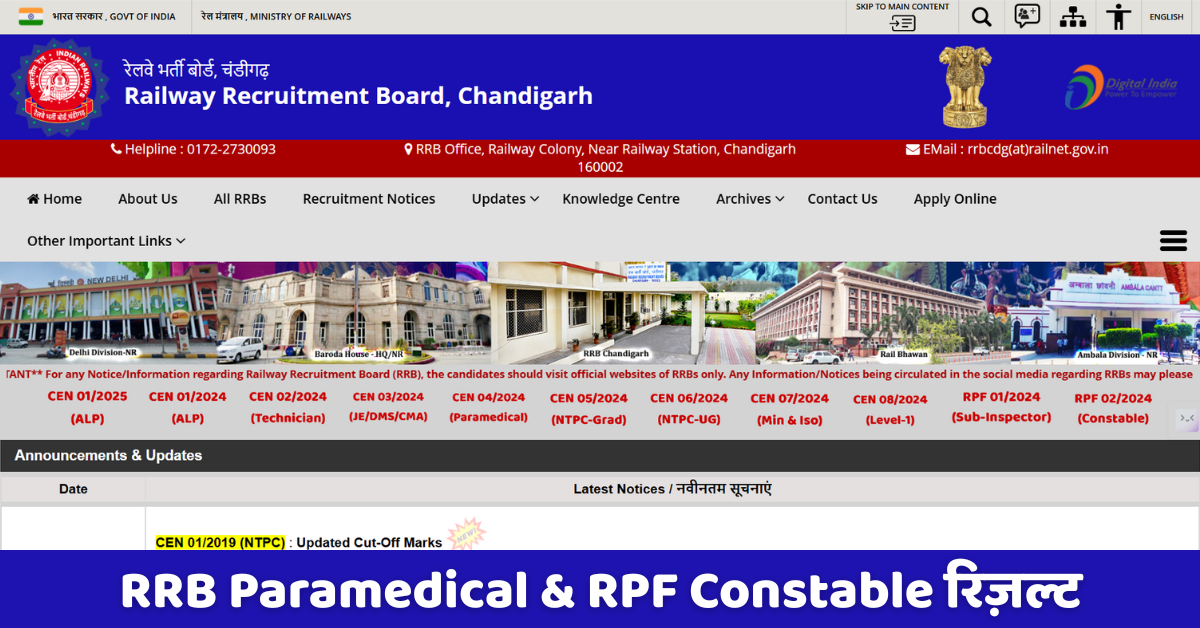Expand the Updates dropdown
The image size is (1200, 628).
pos(505,199)
